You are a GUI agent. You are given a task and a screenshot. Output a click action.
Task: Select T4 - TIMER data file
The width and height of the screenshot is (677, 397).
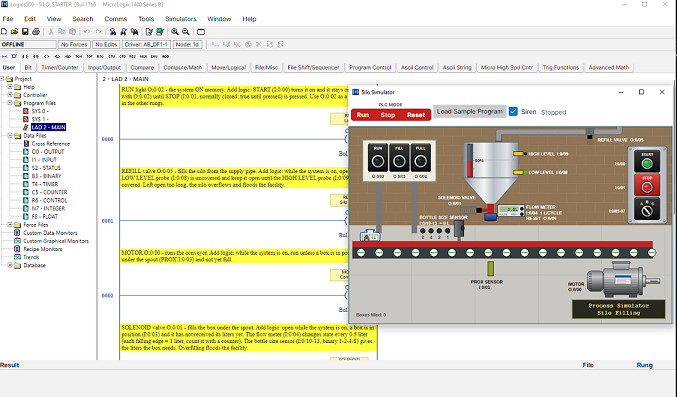tap(44, 184)
